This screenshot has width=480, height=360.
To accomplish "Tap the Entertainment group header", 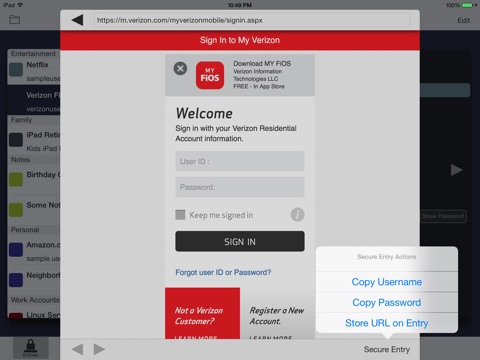I will click(34, 54).
